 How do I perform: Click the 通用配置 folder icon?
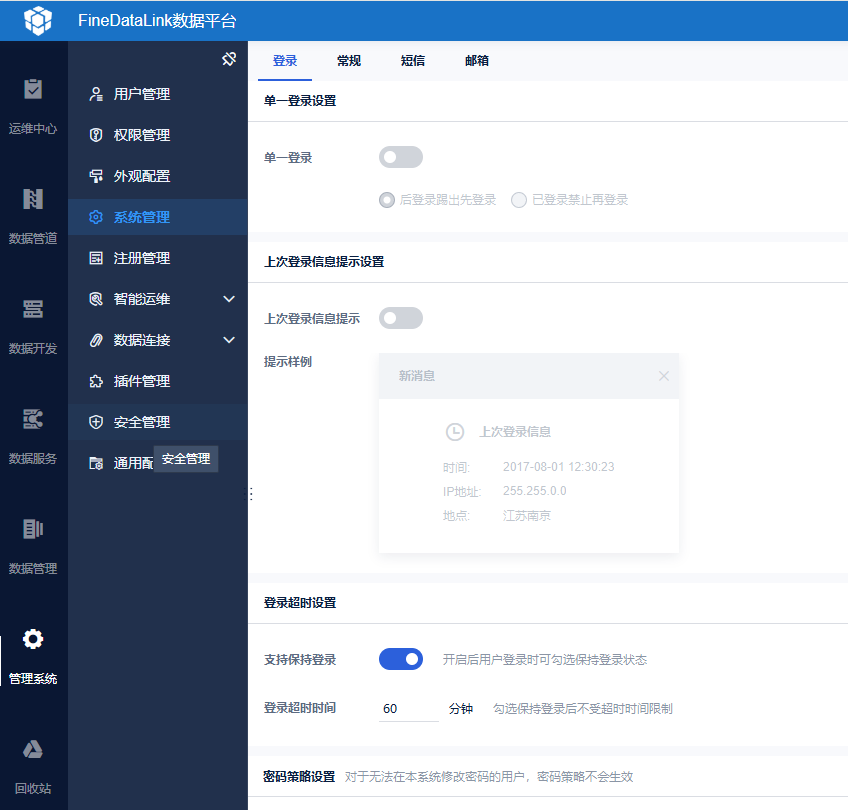tap(96, 463)
